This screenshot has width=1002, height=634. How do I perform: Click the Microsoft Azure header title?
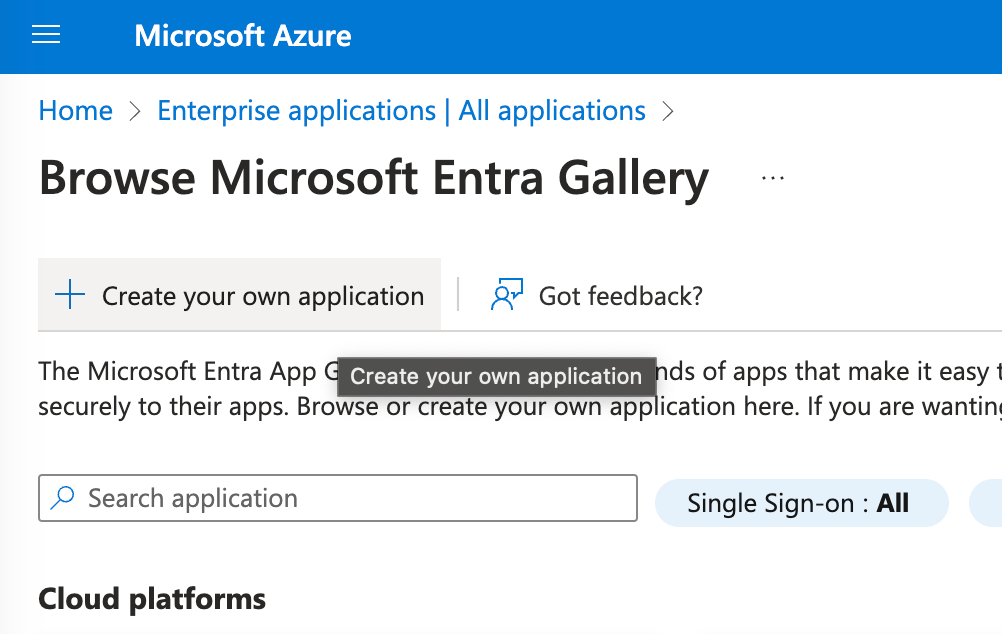(x=243, y=37)
